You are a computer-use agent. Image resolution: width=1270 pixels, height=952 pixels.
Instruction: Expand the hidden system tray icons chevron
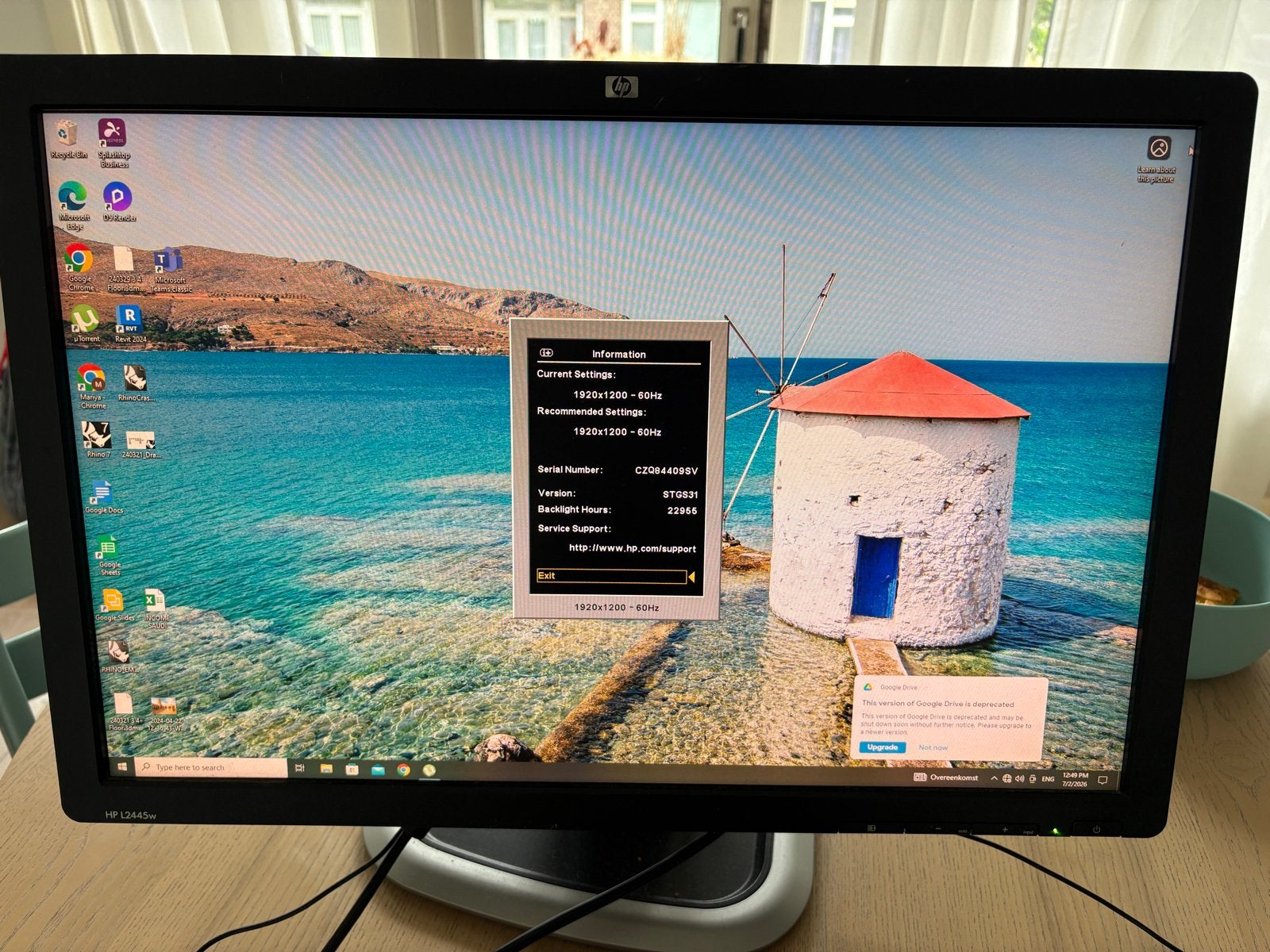tap(994, 779)
